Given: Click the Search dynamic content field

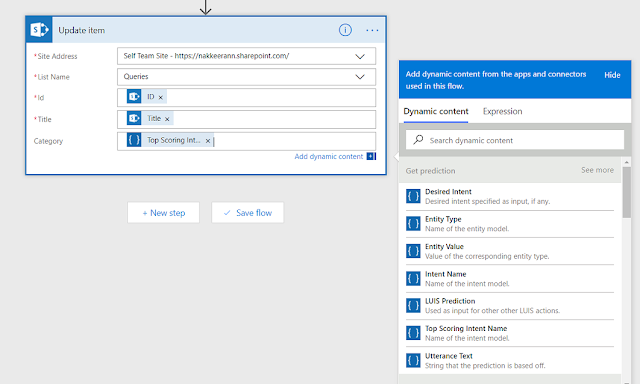Looking at the screenshot, I should click(515, 140).
